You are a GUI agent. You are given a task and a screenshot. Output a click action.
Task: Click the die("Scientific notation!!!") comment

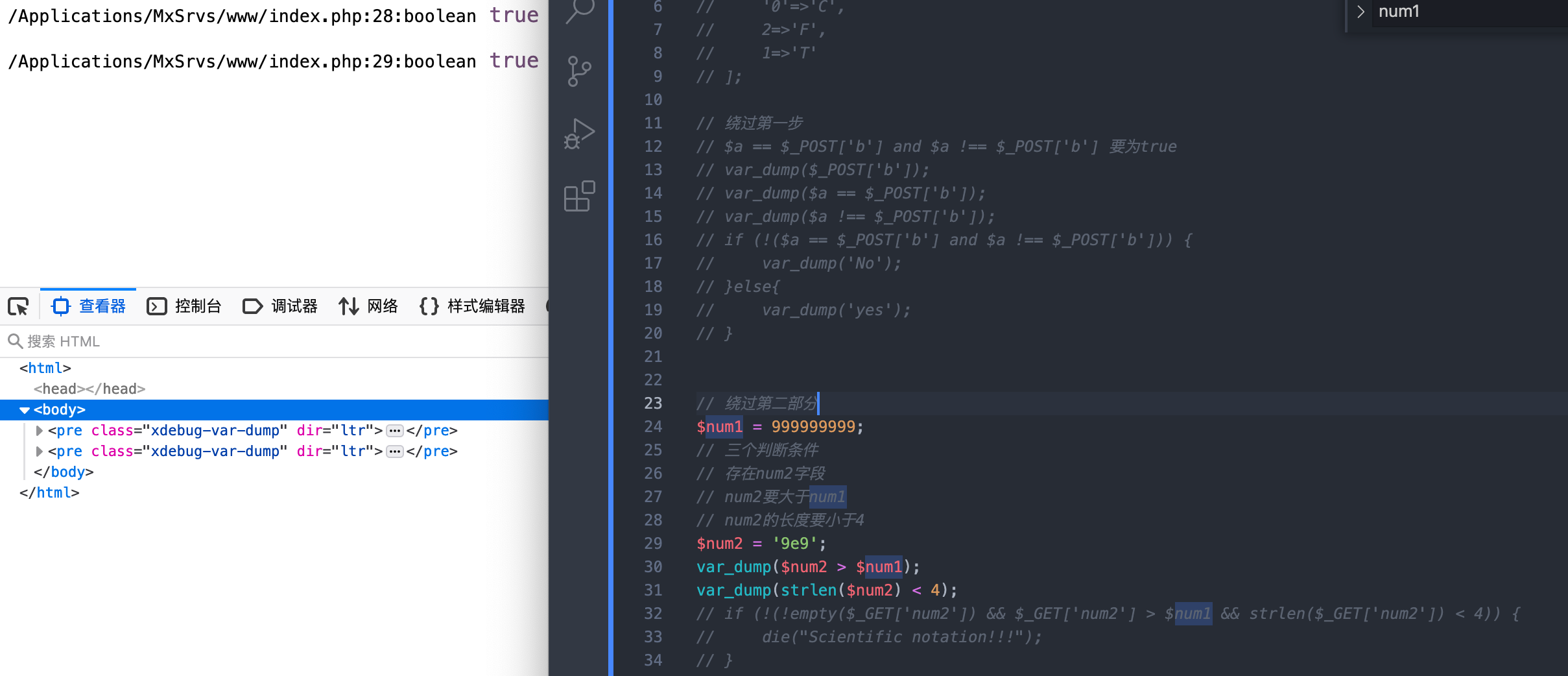901,637
